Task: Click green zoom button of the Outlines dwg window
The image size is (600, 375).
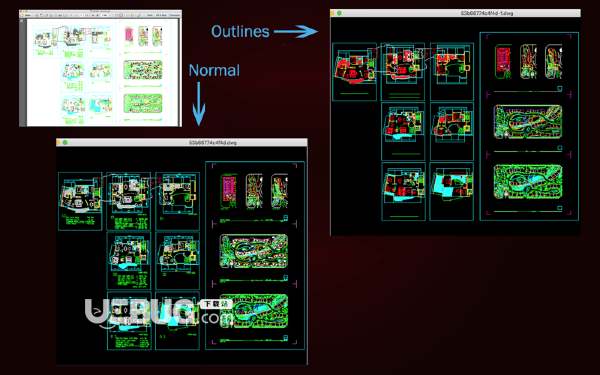Action: point(339,13)
